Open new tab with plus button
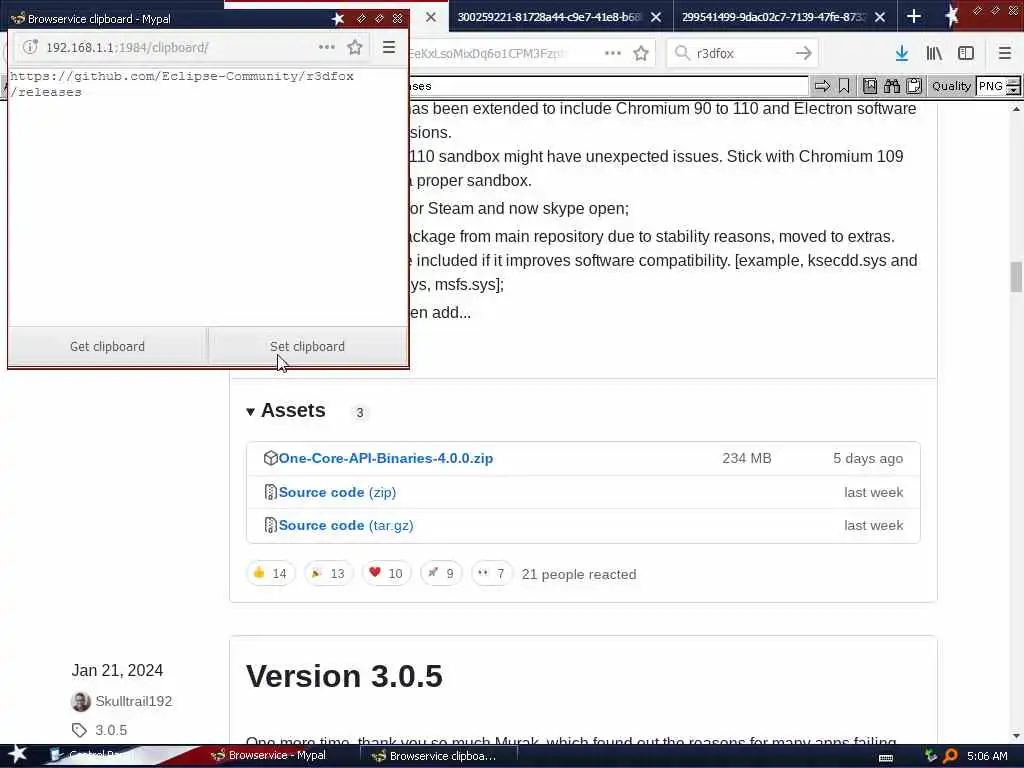 914,16
